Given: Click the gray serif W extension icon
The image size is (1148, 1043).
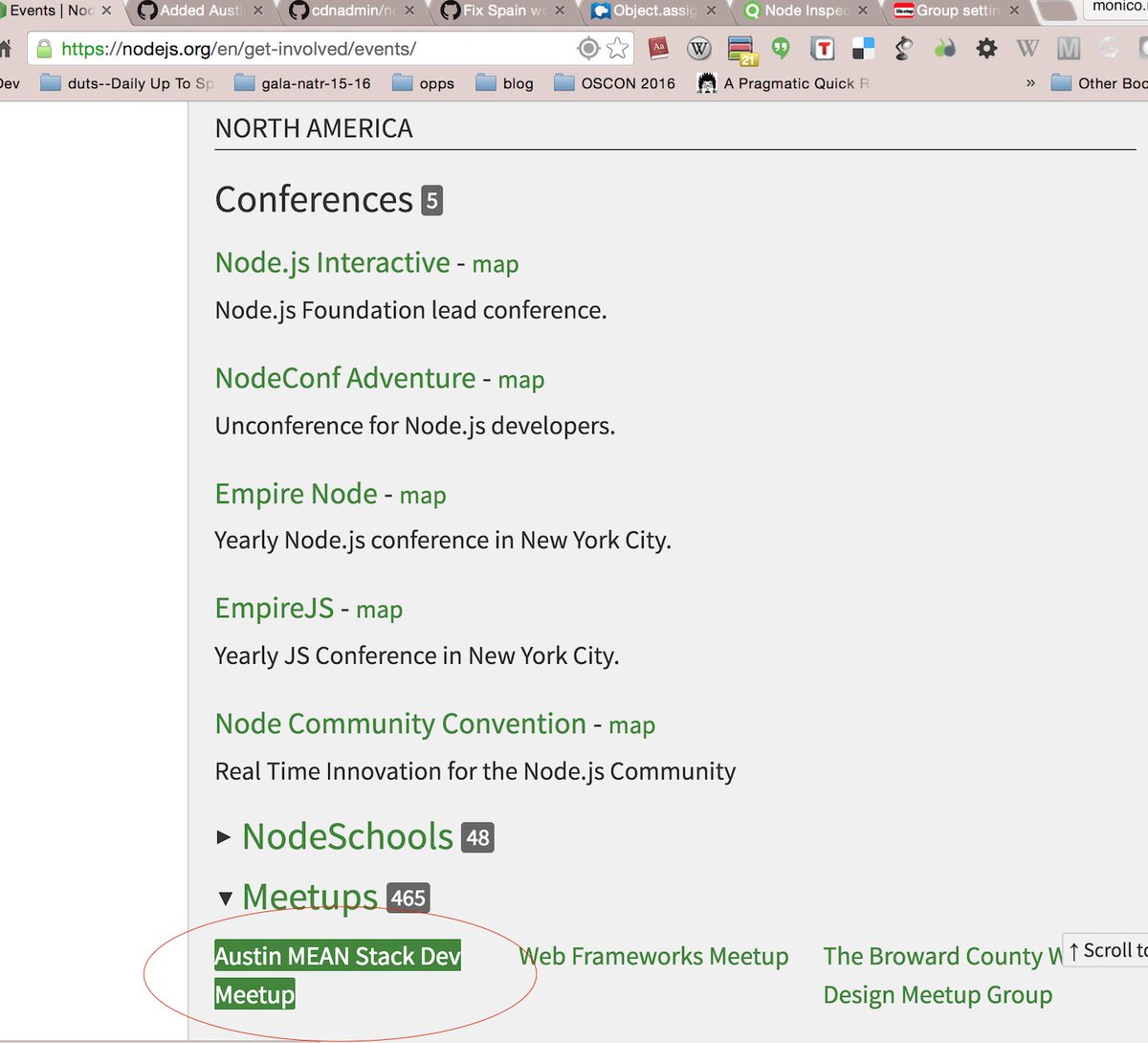Looking at the screenshot, I should pos(1027,48).
